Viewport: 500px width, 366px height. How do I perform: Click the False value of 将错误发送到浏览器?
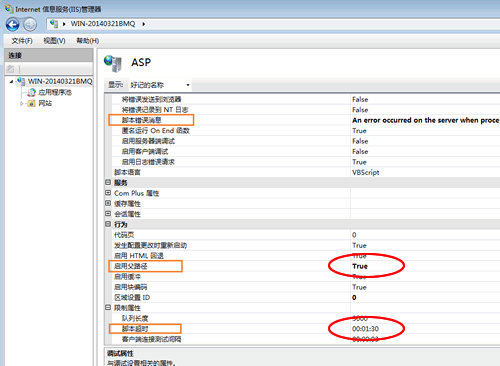coord(360,99)
